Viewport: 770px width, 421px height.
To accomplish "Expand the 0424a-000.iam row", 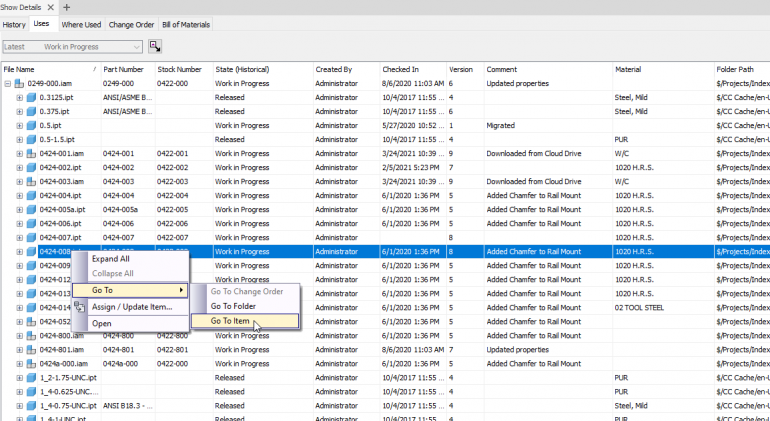I will [20, 364].
